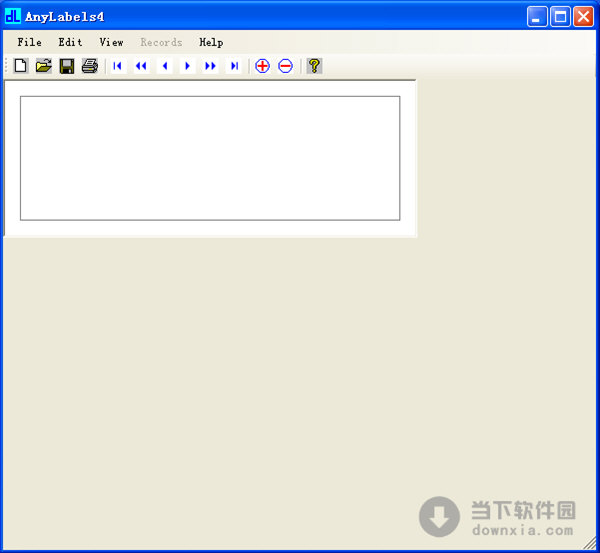Jump to the first record
This screenshot has height=553, width=600.
[118, 66]
